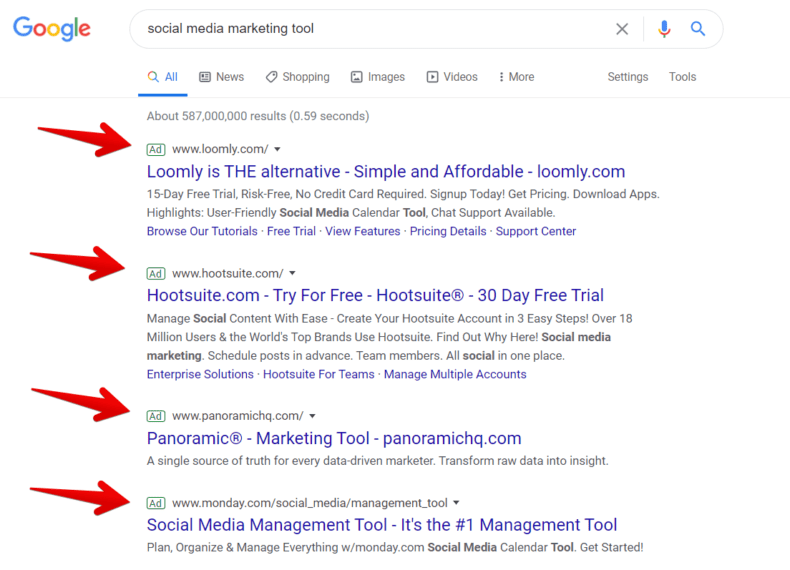Viewport: 790px width, 570px height.
Task: Click Browse Our Tutorials sitelink
Action: click(x=202, y=231)
